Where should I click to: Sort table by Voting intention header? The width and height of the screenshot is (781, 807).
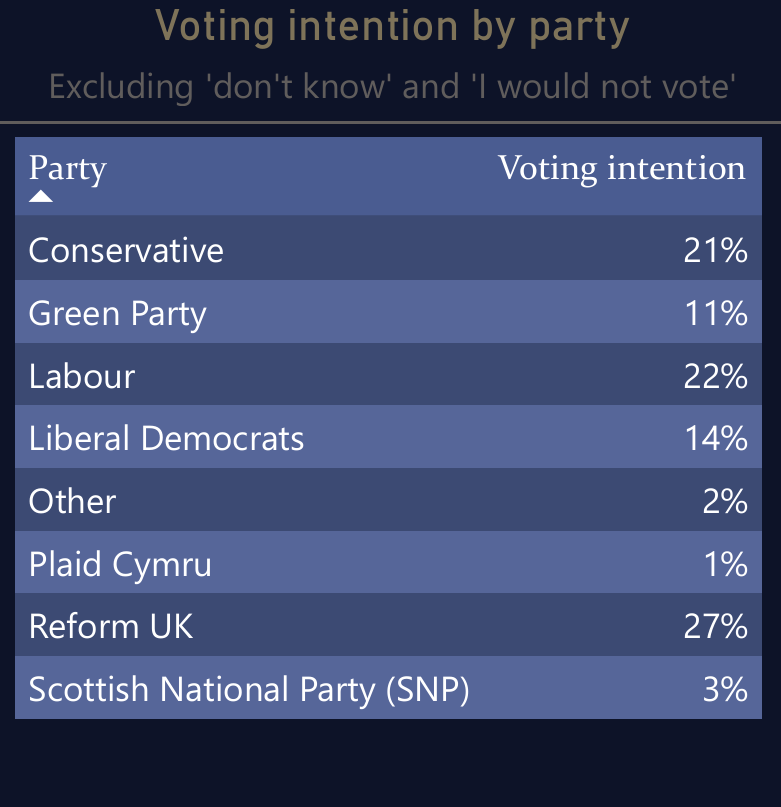click(x=621, y=168)
